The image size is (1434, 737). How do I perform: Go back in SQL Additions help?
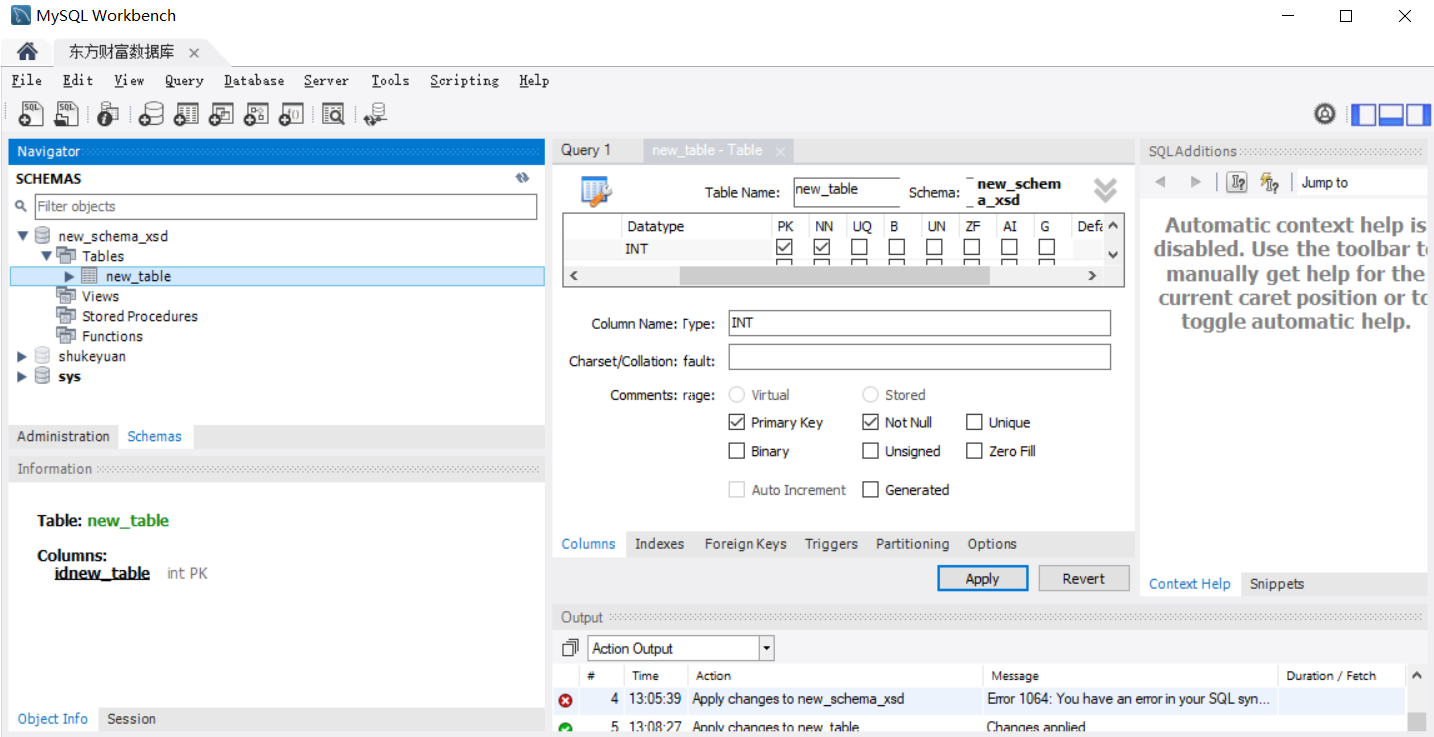click(1160, 182)
